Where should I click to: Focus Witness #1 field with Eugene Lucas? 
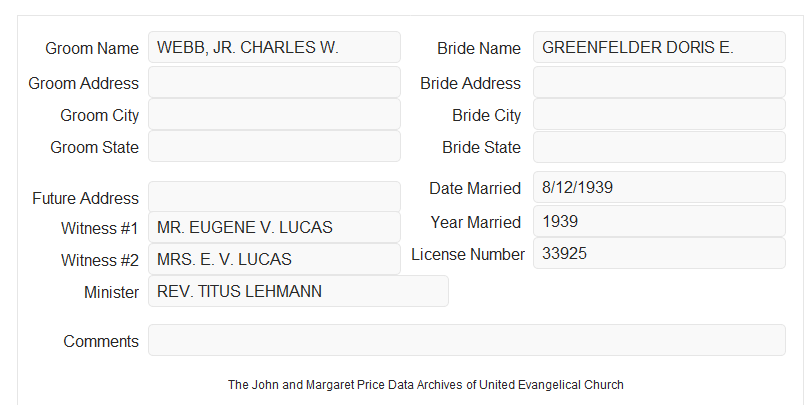pos(274,227)
